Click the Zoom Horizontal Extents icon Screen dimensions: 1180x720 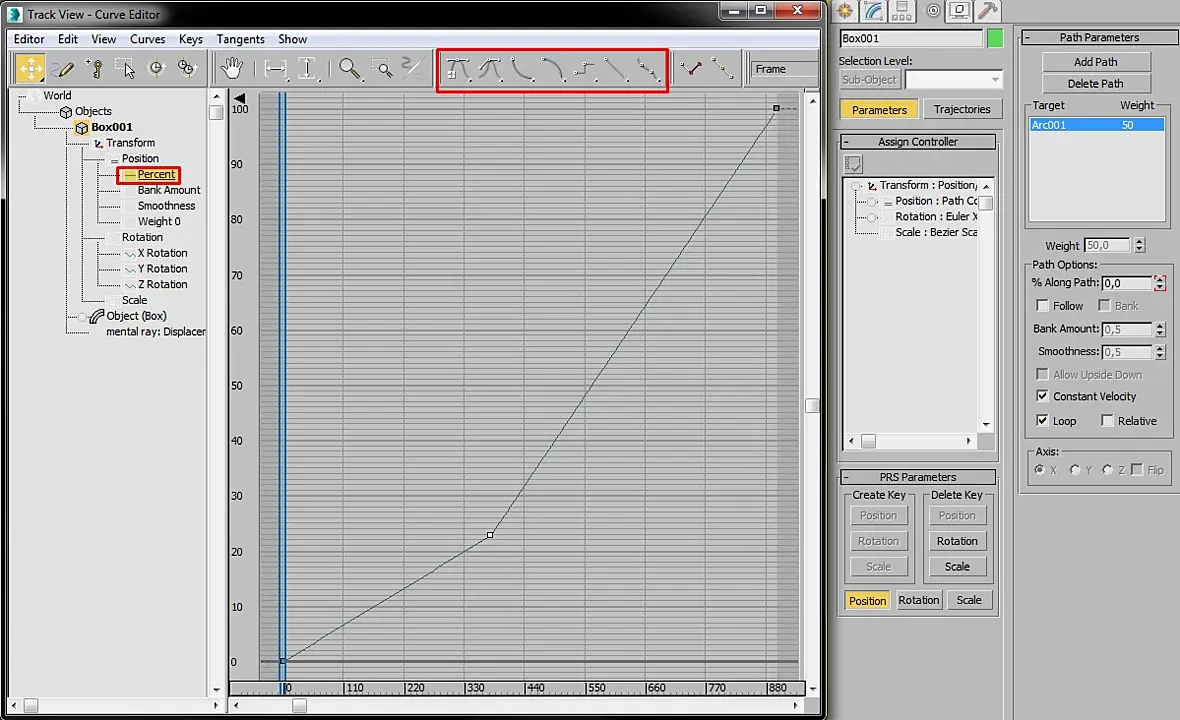[275, 68]
